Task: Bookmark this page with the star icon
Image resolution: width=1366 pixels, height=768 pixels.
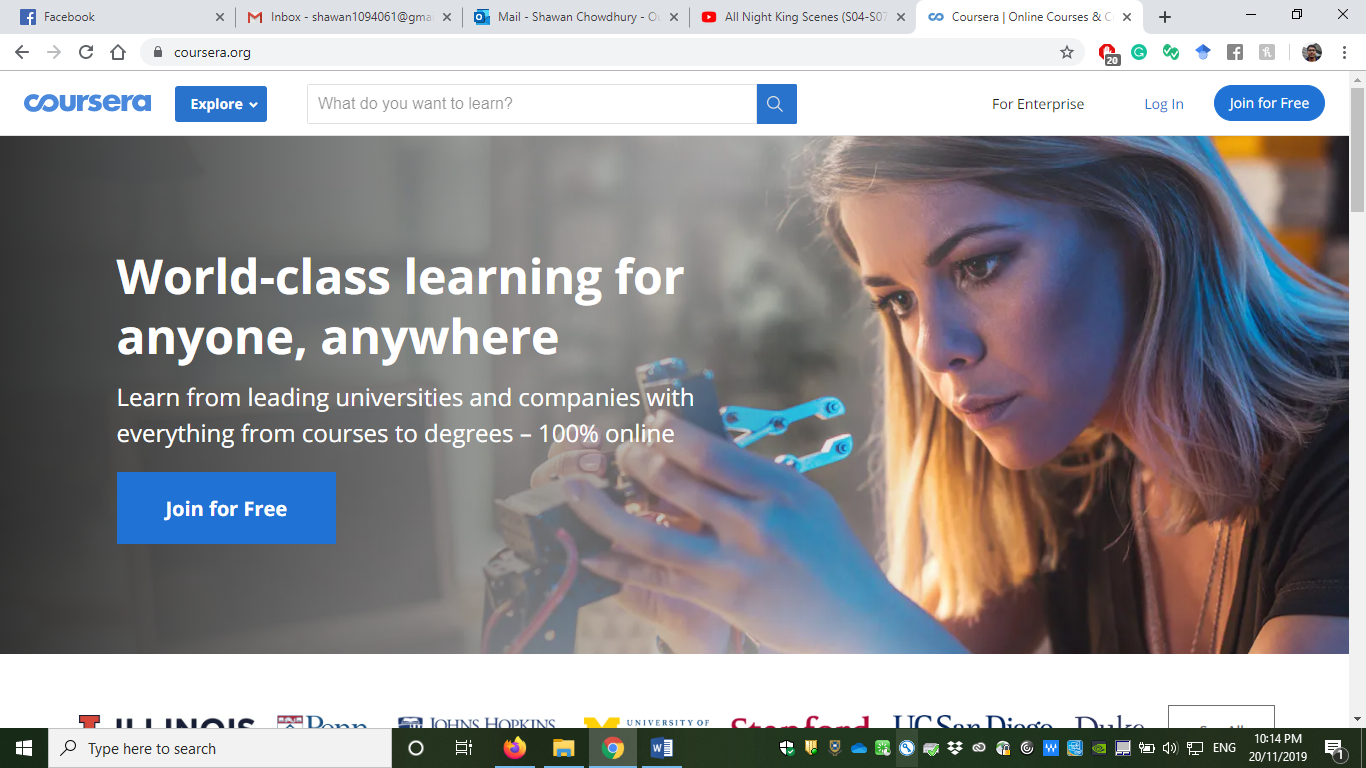Action: tap(1067, 52)
